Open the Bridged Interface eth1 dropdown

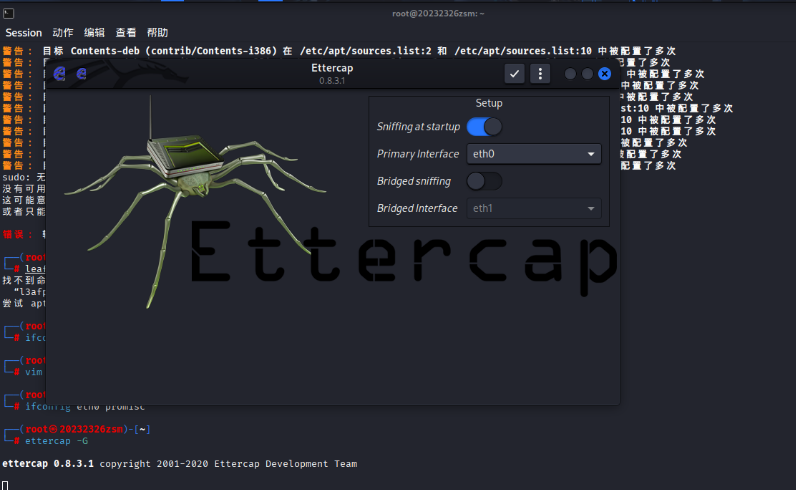(x=534, y=208)
